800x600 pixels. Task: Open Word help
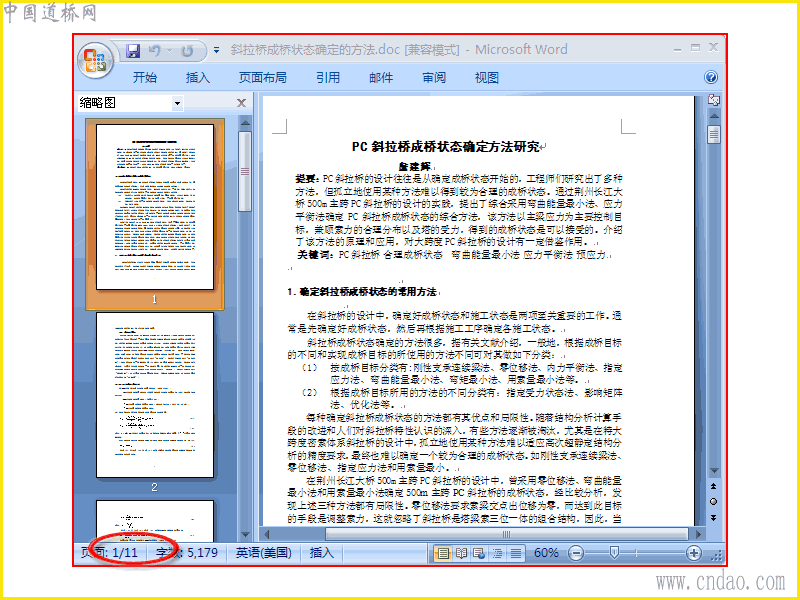(711, 77)
